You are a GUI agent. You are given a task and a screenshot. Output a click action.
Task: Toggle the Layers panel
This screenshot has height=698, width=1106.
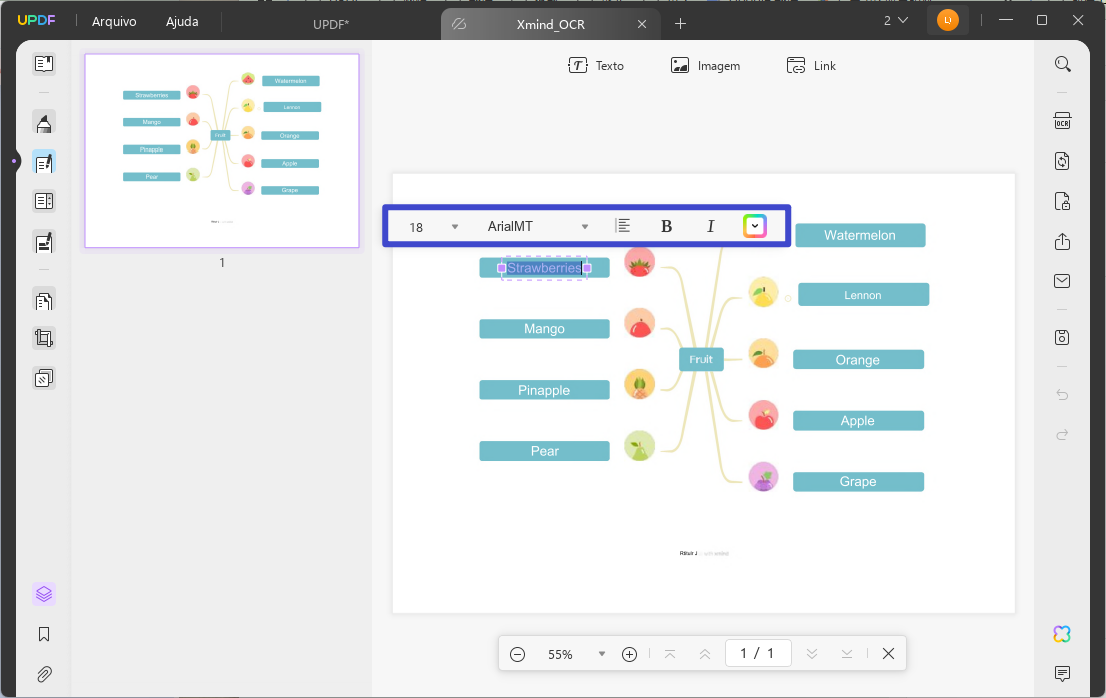43,593
